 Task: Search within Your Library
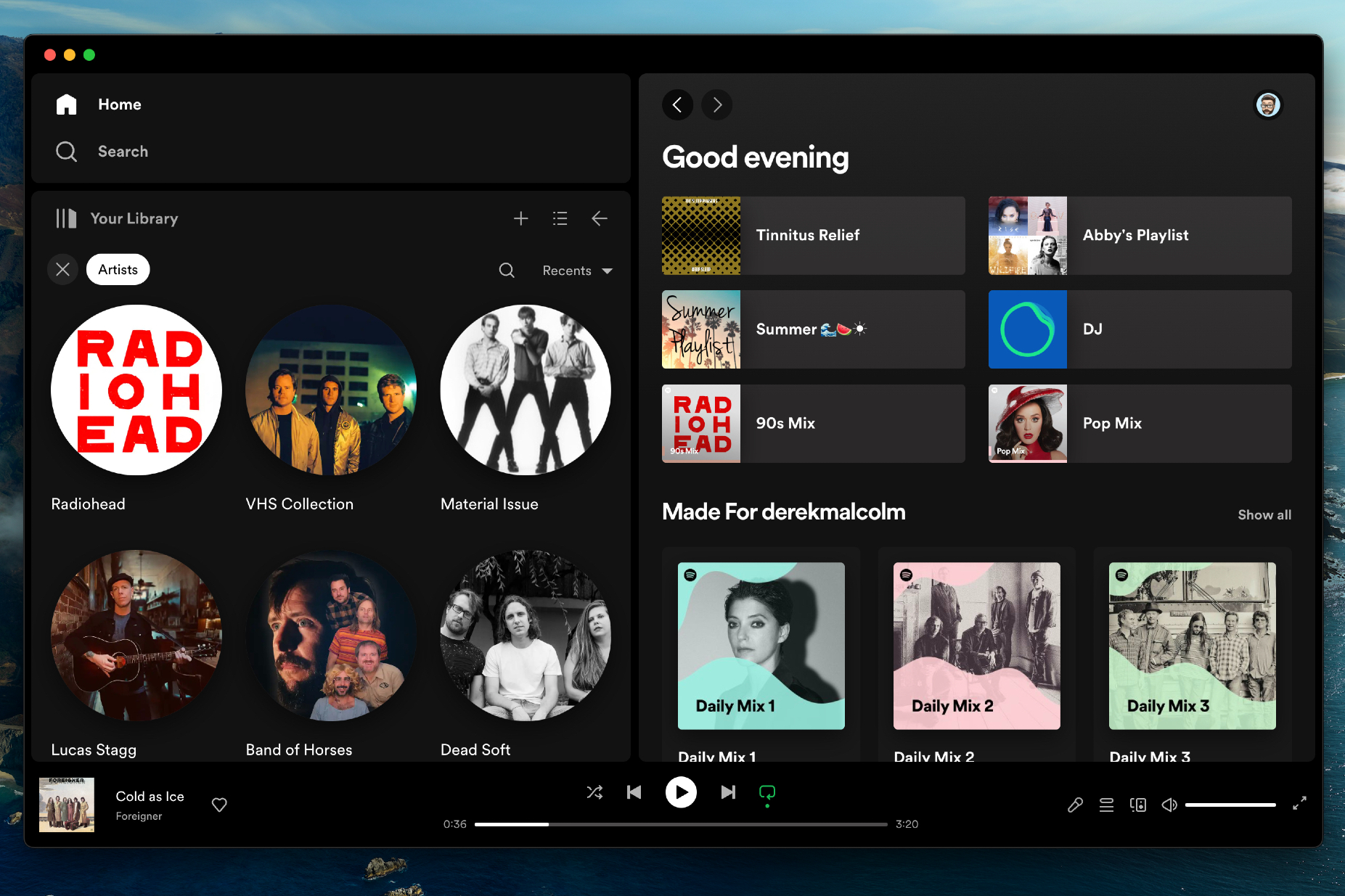click(507, 271)
